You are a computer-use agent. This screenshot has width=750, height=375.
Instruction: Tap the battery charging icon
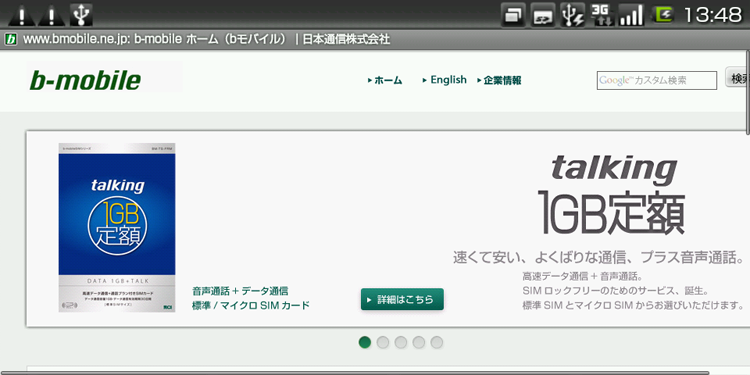[663, 15]
